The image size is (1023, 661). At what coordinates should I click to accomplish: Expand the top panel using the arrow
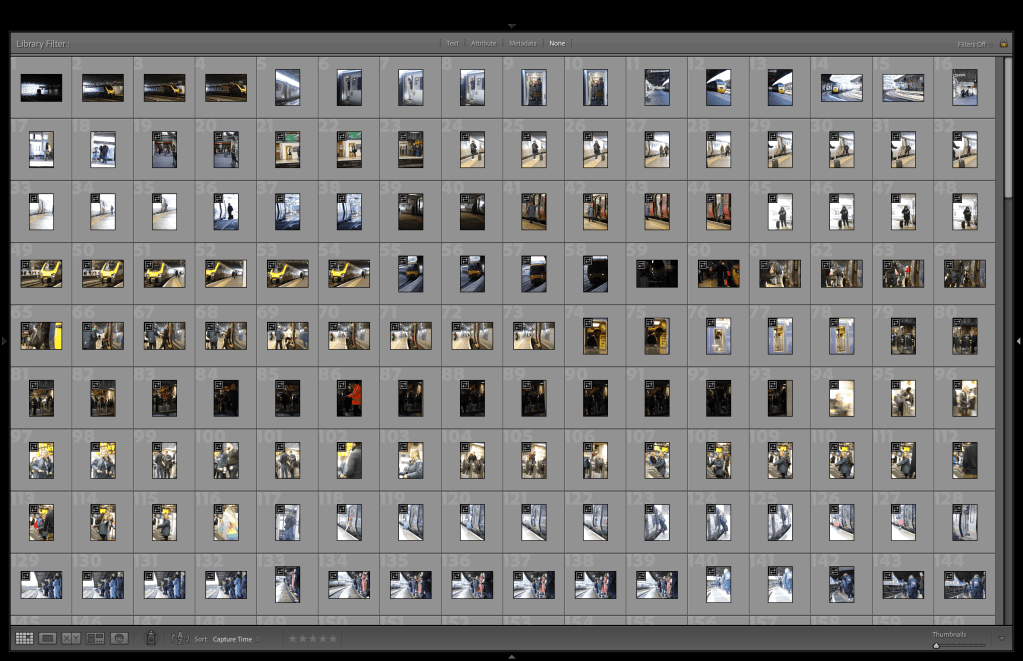click(512, 25)
